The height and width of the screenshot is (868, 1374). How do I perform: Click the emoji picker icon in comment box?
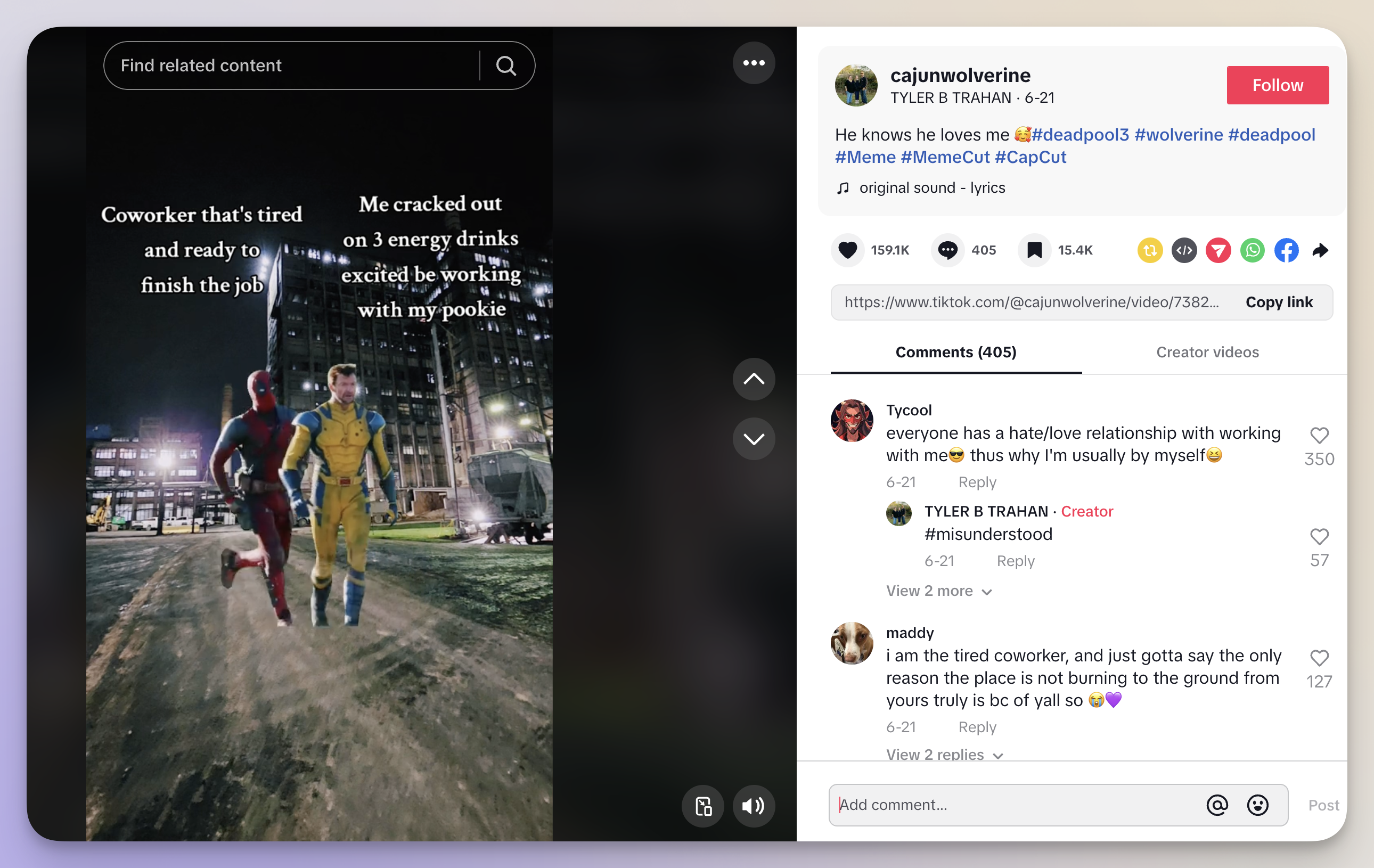(x=1258, y=804)
